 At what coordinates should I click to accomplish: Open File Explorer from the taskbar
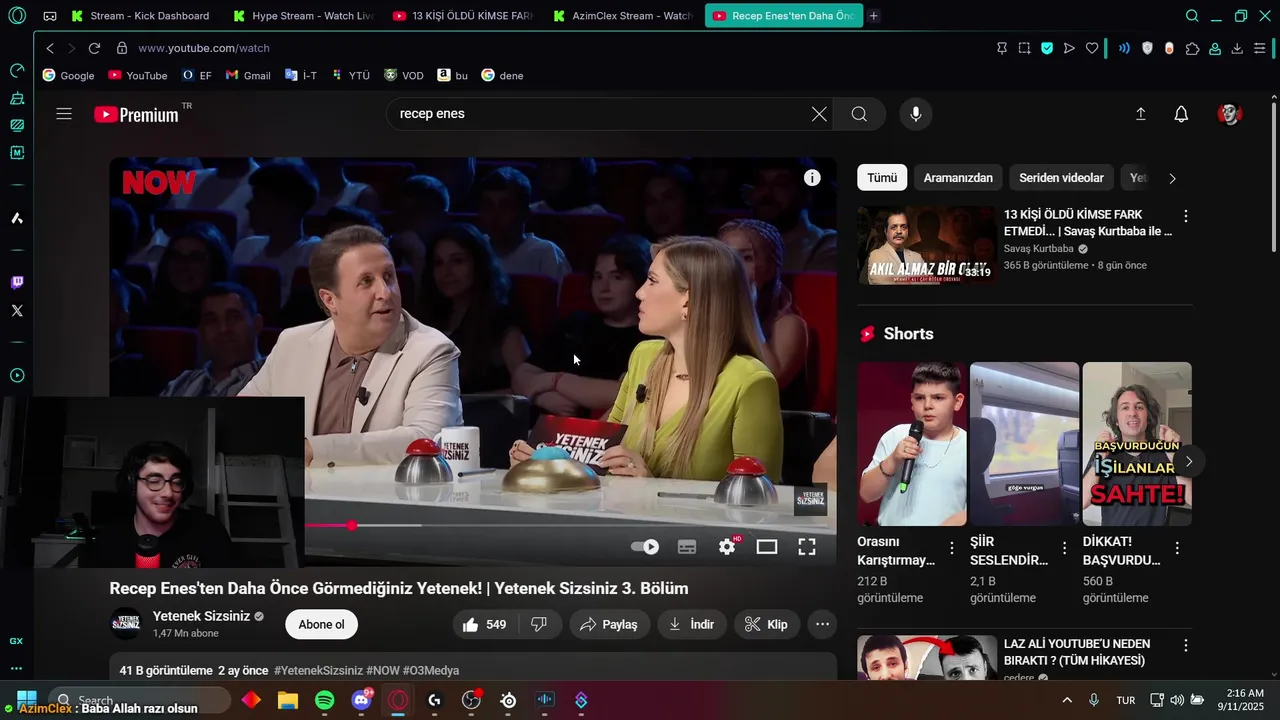(x=288, y=700)
